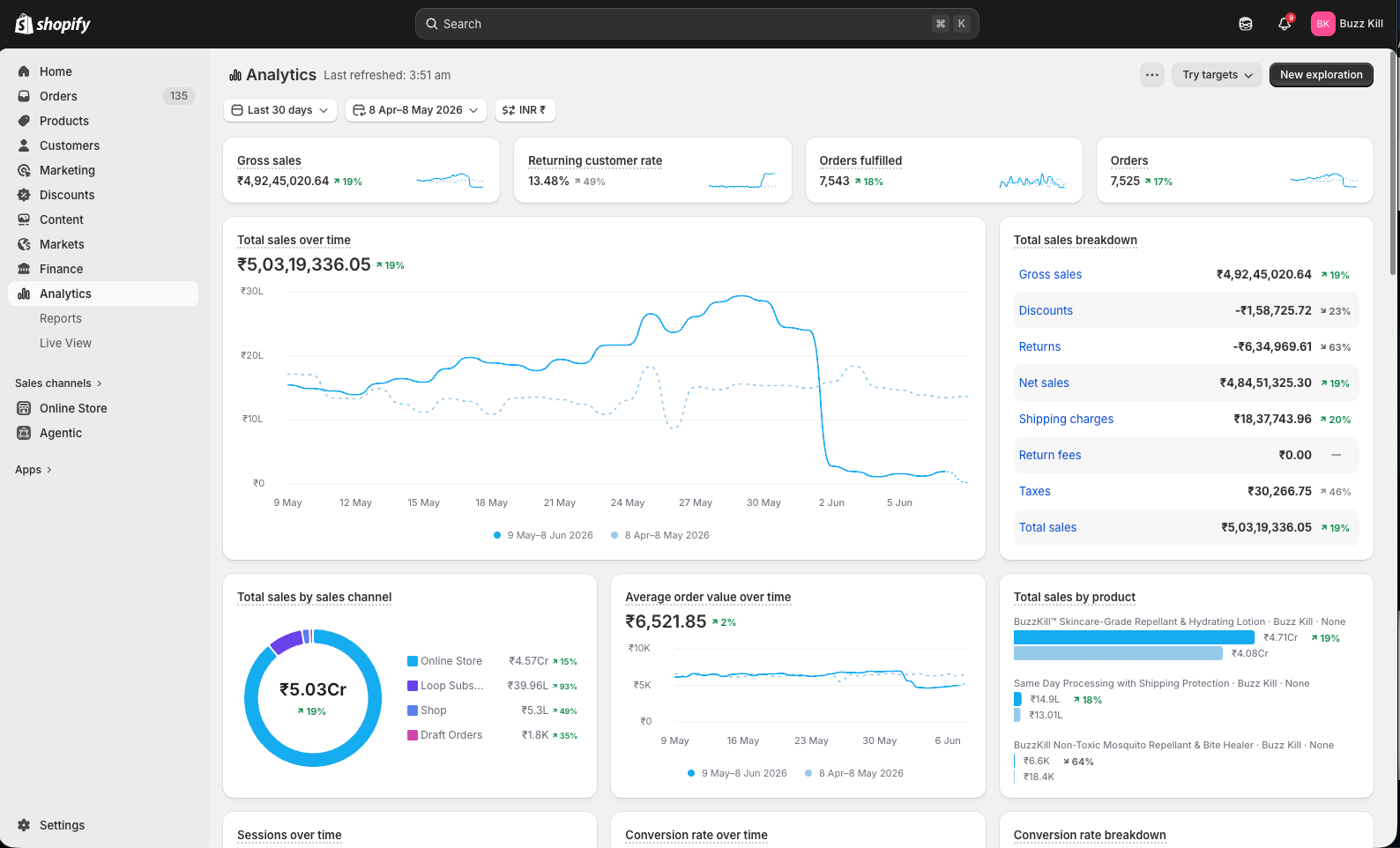Click the Discounts badge icon
This screenshot has height=848, width=1400.
pos(24,195)
